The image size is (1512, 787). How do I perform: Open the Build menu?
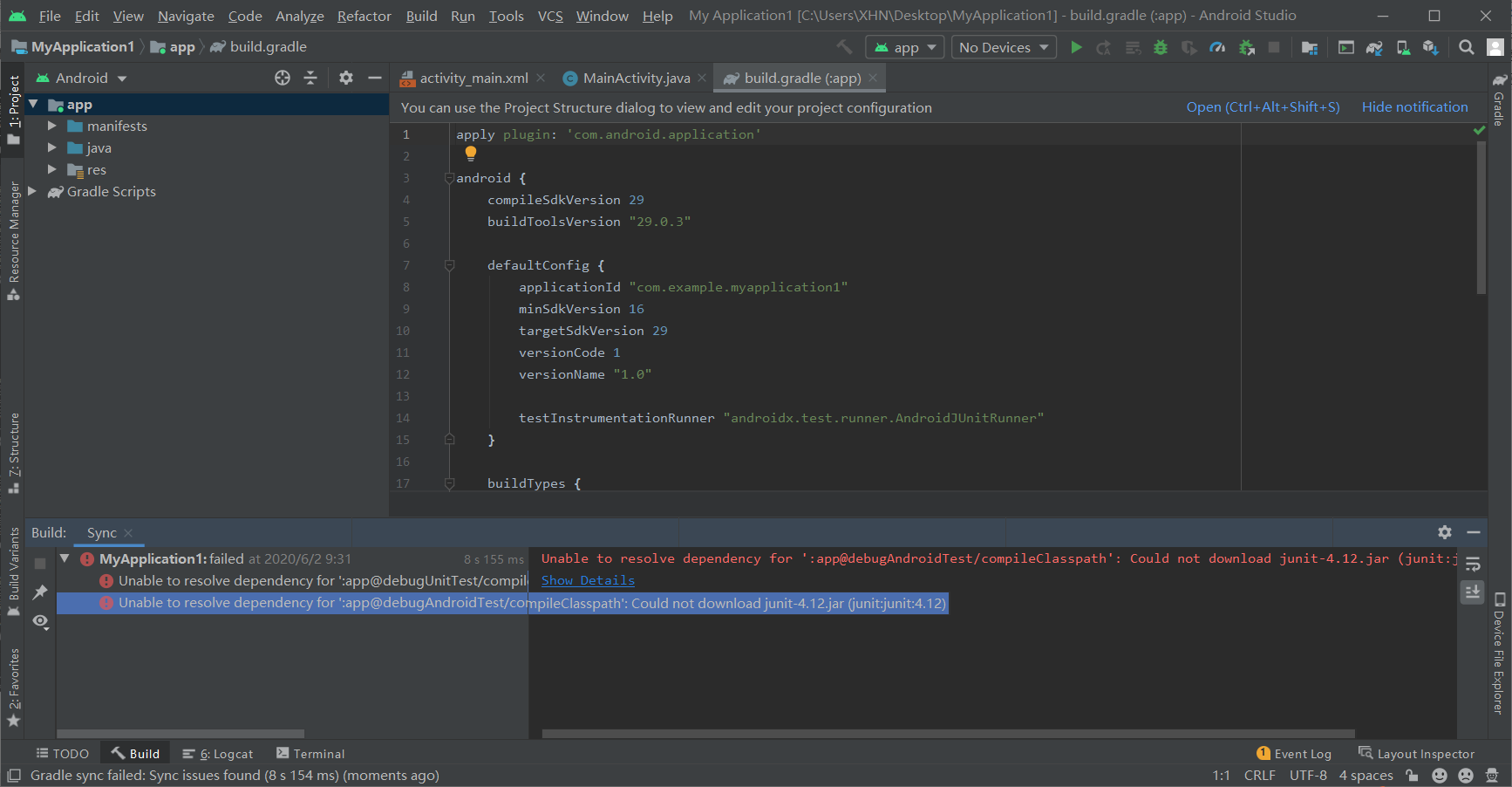(x=421, y=16)
